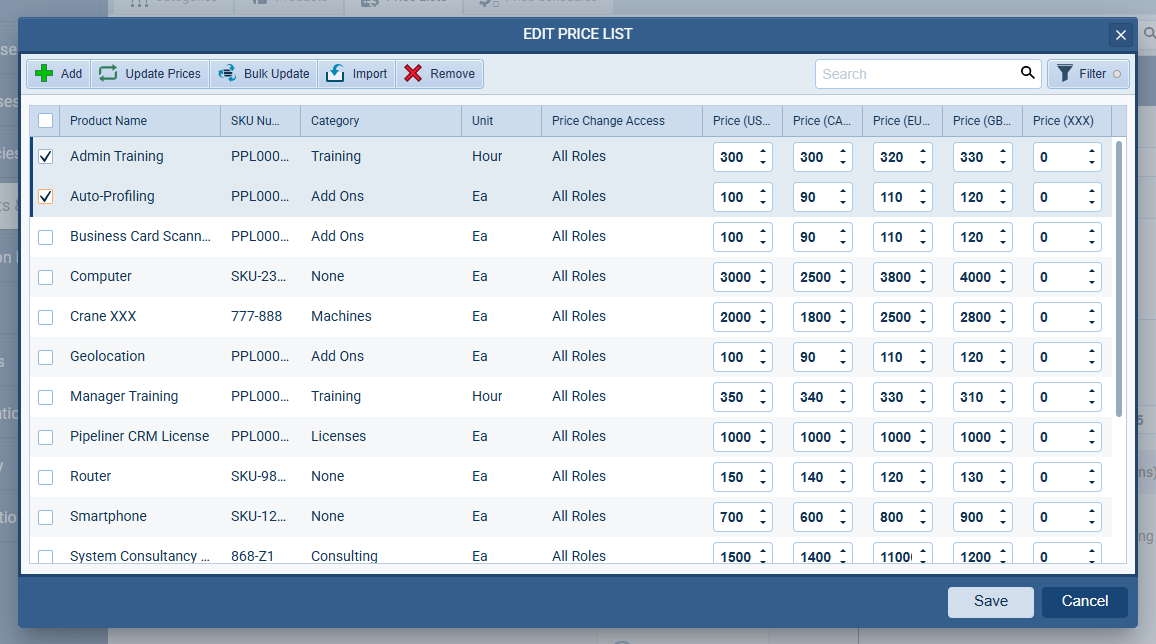Select the Update Prices toolbar icon
The width and height of the screenshot is (1156, 644).
(x=107, y=73)
